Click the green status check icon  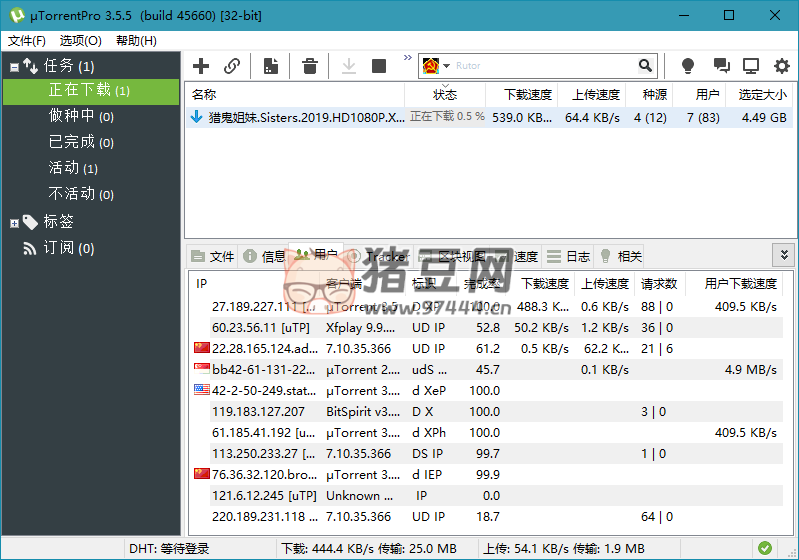coord(765,548)
